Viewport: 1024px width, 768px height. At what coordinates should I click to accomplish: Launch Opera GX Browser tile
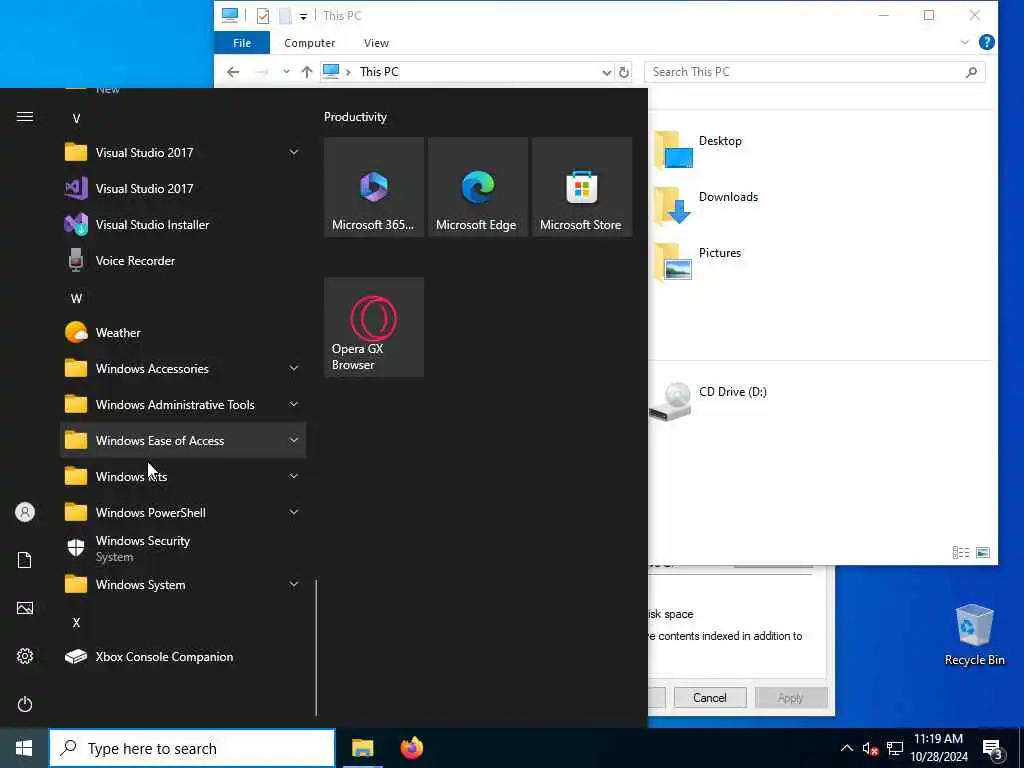tap(374, 327)
